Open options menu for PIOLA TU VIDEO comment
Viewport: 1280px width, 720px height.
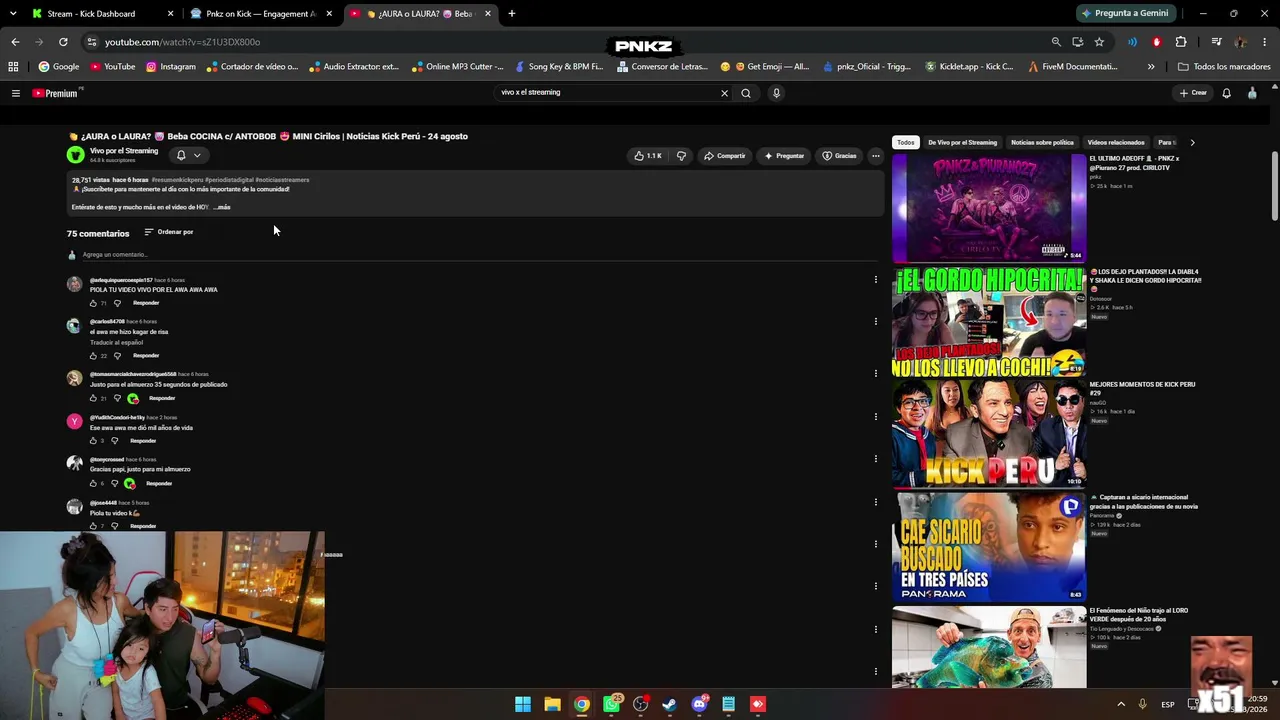click(875, 280)
